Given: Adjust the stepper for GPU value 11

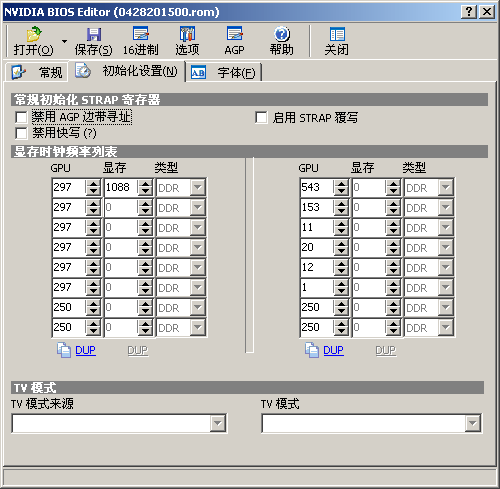Looking at the screenshot, I should [341, 227].
